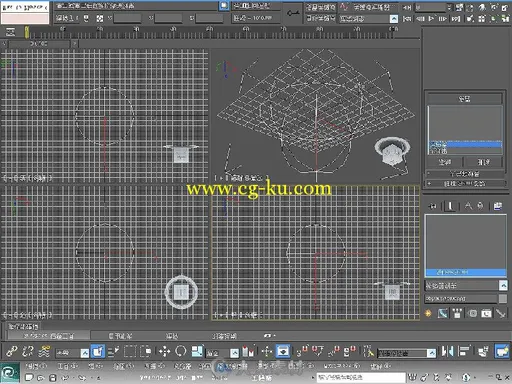
Task: Open the key filter dropdown arrow
Action: pyautogui.click(x=394, y=19)
